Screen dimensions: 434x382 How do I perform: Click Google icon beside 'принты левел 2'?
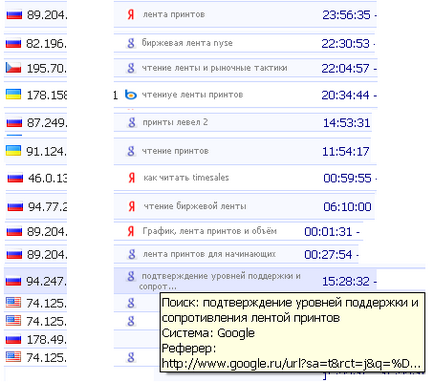coord(132,122)
